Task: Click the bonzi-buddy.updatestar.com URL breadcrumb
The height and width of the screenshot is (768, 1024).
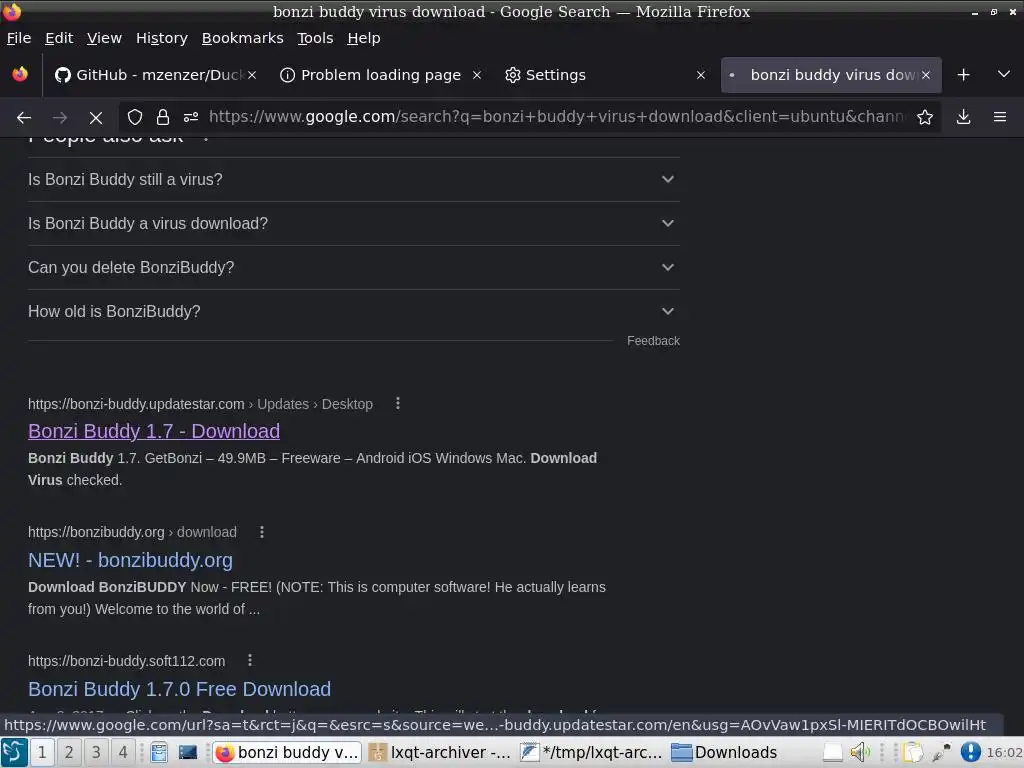Action: pos(200,404)
